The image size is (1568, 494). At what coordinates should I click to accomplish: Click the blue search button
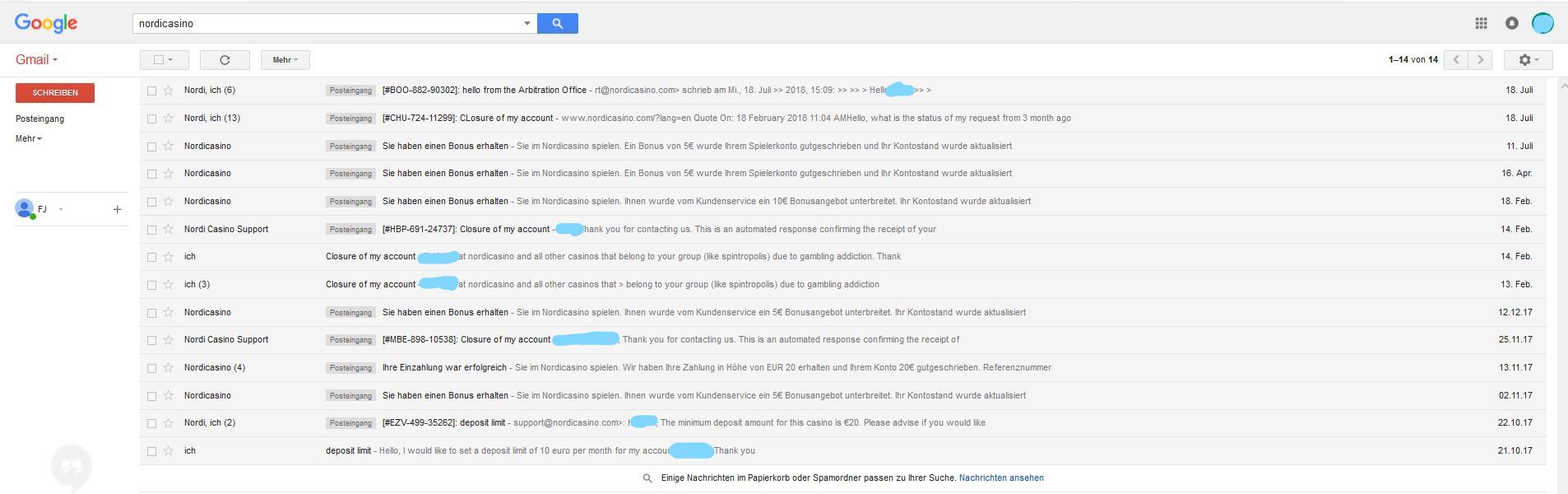[x=557, y=23]
